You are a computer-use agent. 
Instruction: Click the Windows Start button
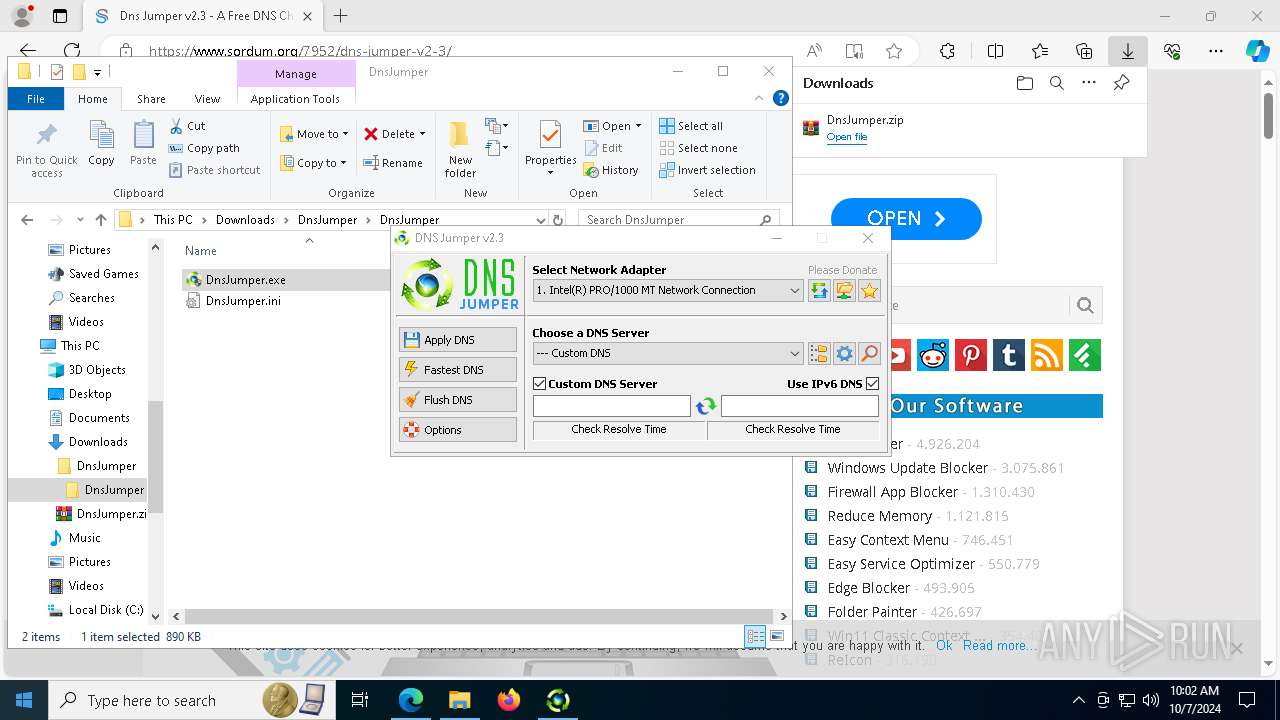[x=23, y=700]
